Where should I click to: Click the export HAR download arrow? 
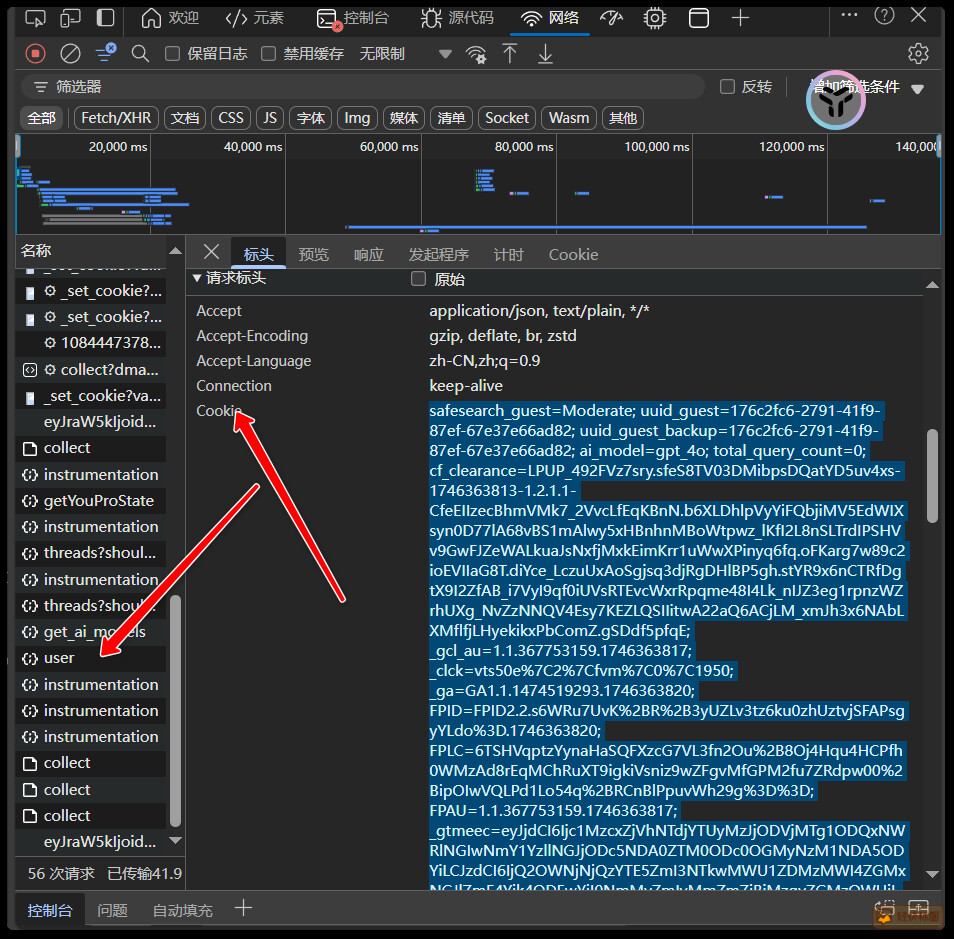545,53
